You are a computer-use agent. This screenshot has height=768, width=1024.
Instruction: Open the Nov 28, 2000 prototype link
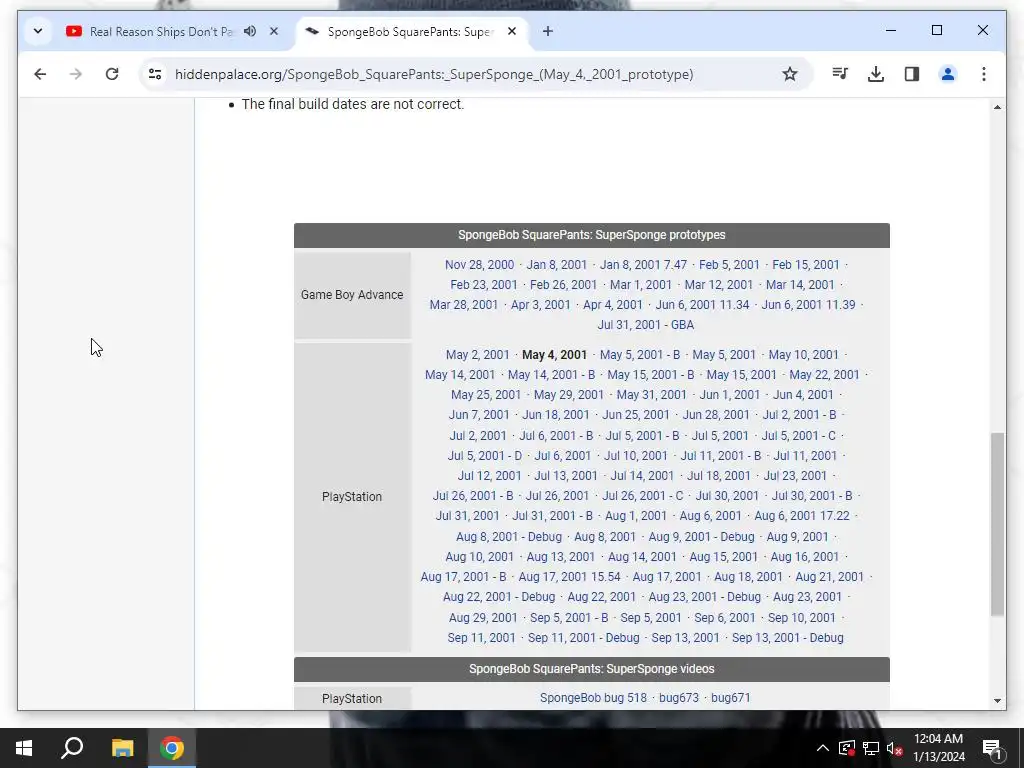(x=479, y=264)
